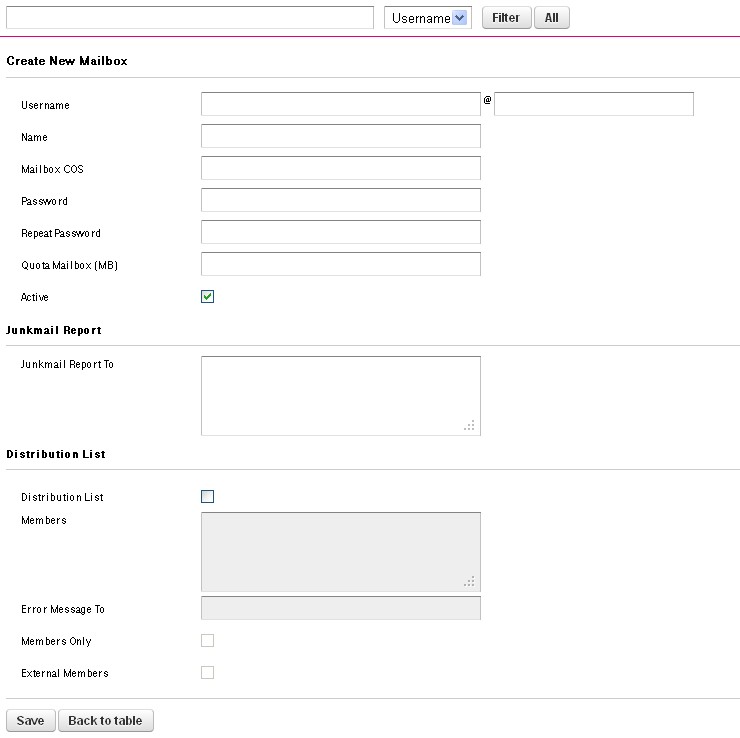Focus the search filter text field
This screenshot has height=738, width=740.
click(x=190, y=18)
